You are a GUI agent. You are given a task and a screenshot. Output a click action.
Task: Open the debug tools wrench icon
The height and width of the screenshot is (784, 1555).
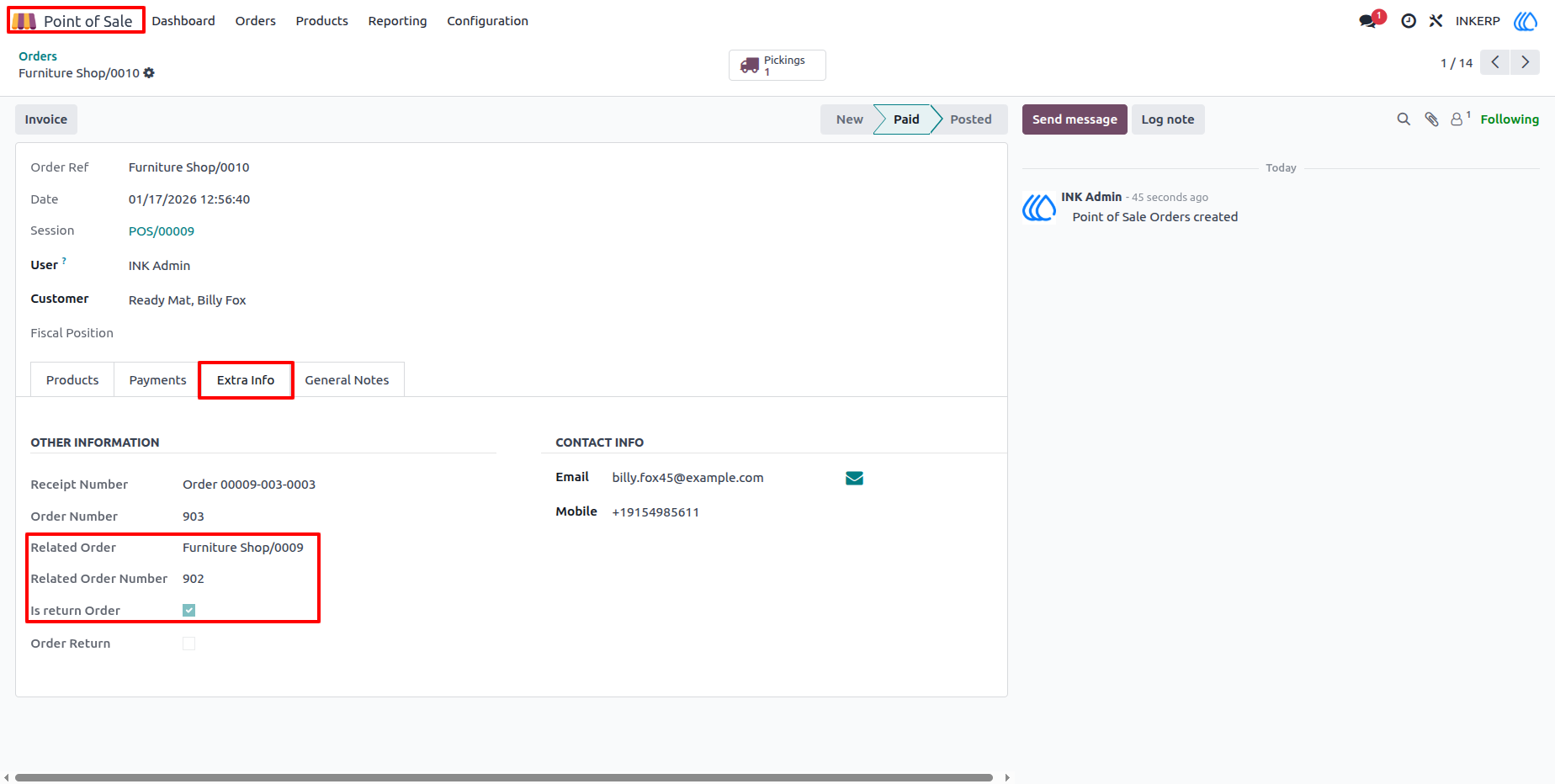1436,21
